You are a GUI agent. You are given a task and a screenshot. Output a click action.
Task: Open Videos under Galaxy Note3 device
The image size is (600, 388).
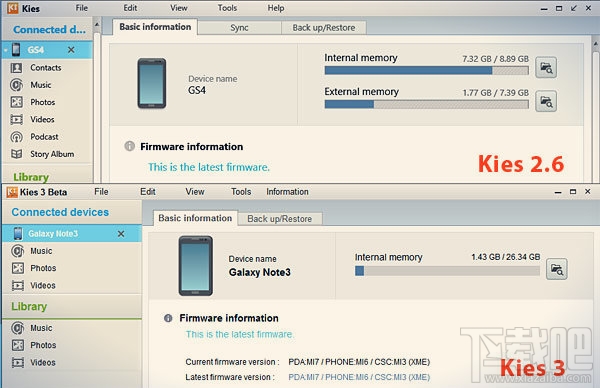[x=43, y=285]
